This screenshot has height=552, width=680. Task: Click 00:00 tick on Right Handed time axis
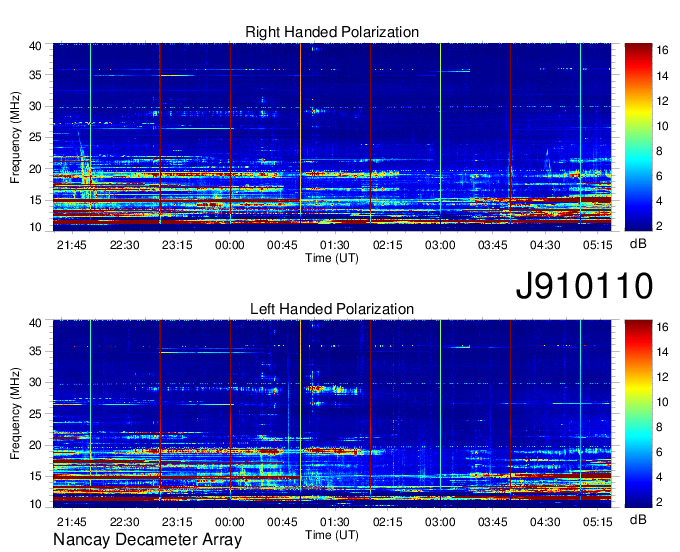tap(230, 245)
